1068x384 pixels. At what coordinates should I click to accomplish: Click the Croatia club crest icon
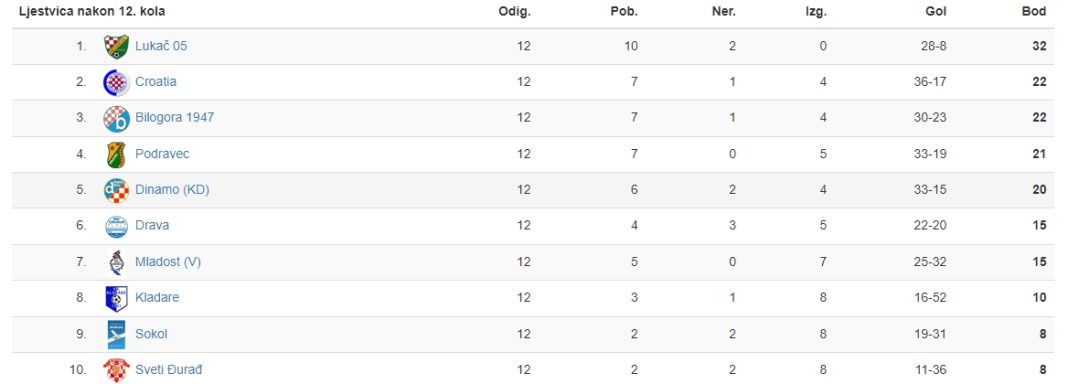[x=116, y=83]
